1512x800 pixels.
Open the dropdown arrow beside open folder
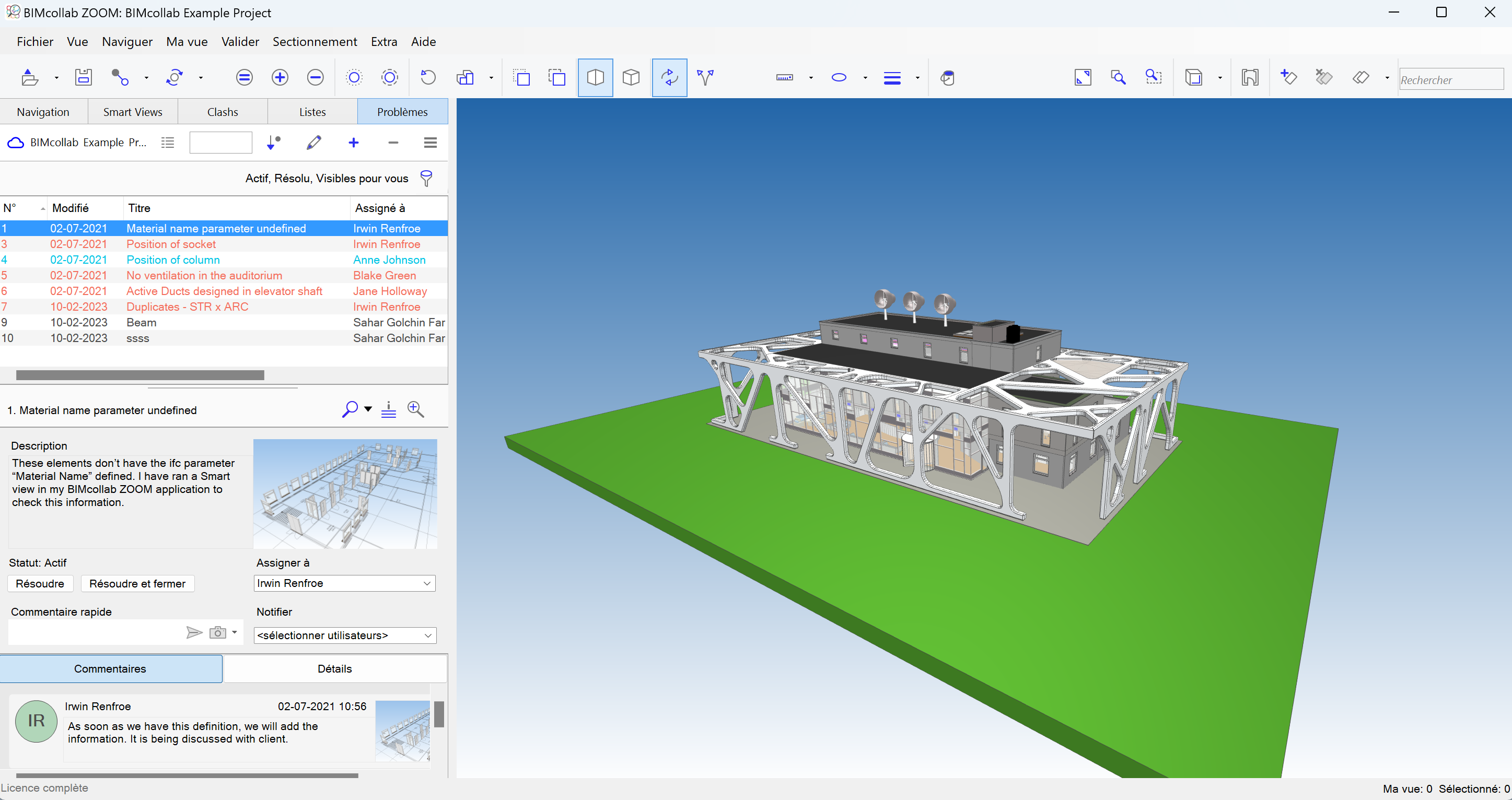point(56,77)
